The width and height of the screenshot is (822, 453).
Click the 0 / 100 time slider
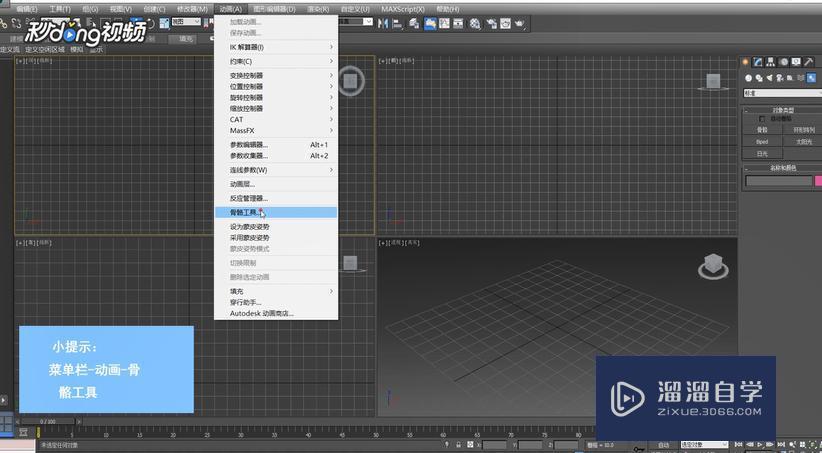click(49, 421)
